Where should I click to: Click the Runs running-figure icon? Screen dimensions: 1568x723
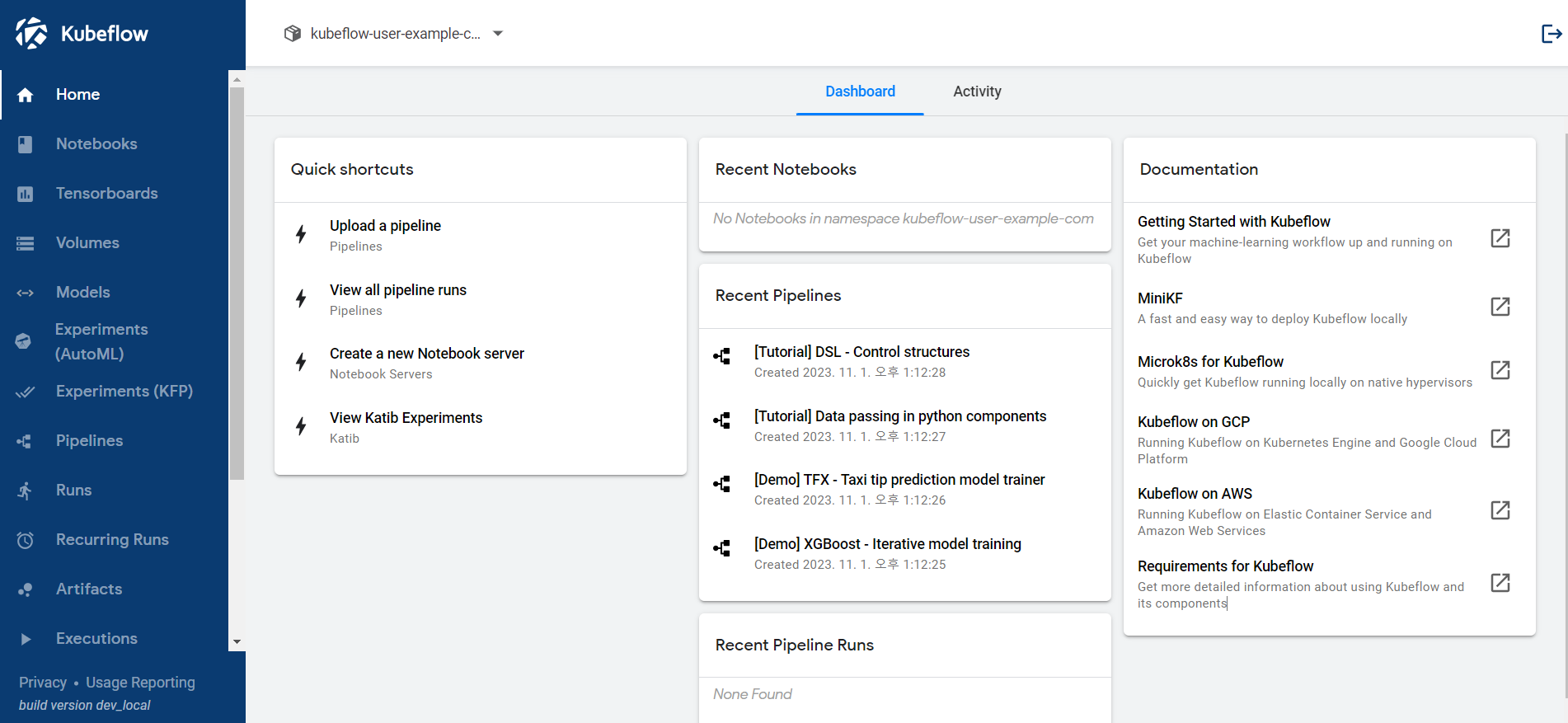coord(25,491)
